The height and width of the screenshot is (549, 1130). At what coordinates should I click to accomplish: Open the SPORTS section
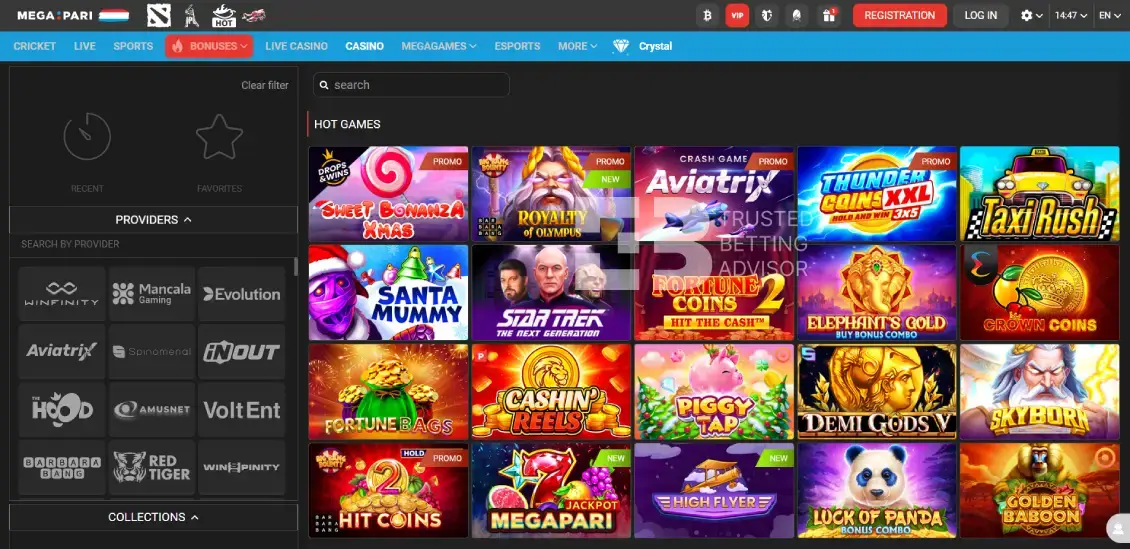(133, 46)
